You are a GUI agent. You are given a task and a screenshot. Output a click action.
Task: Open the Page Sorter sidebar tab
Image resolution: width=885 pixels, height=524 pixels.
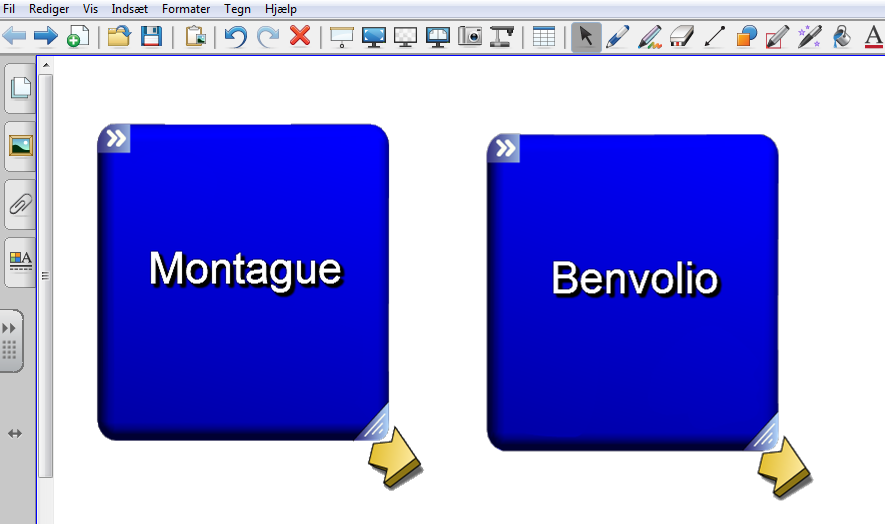point(20,88)
